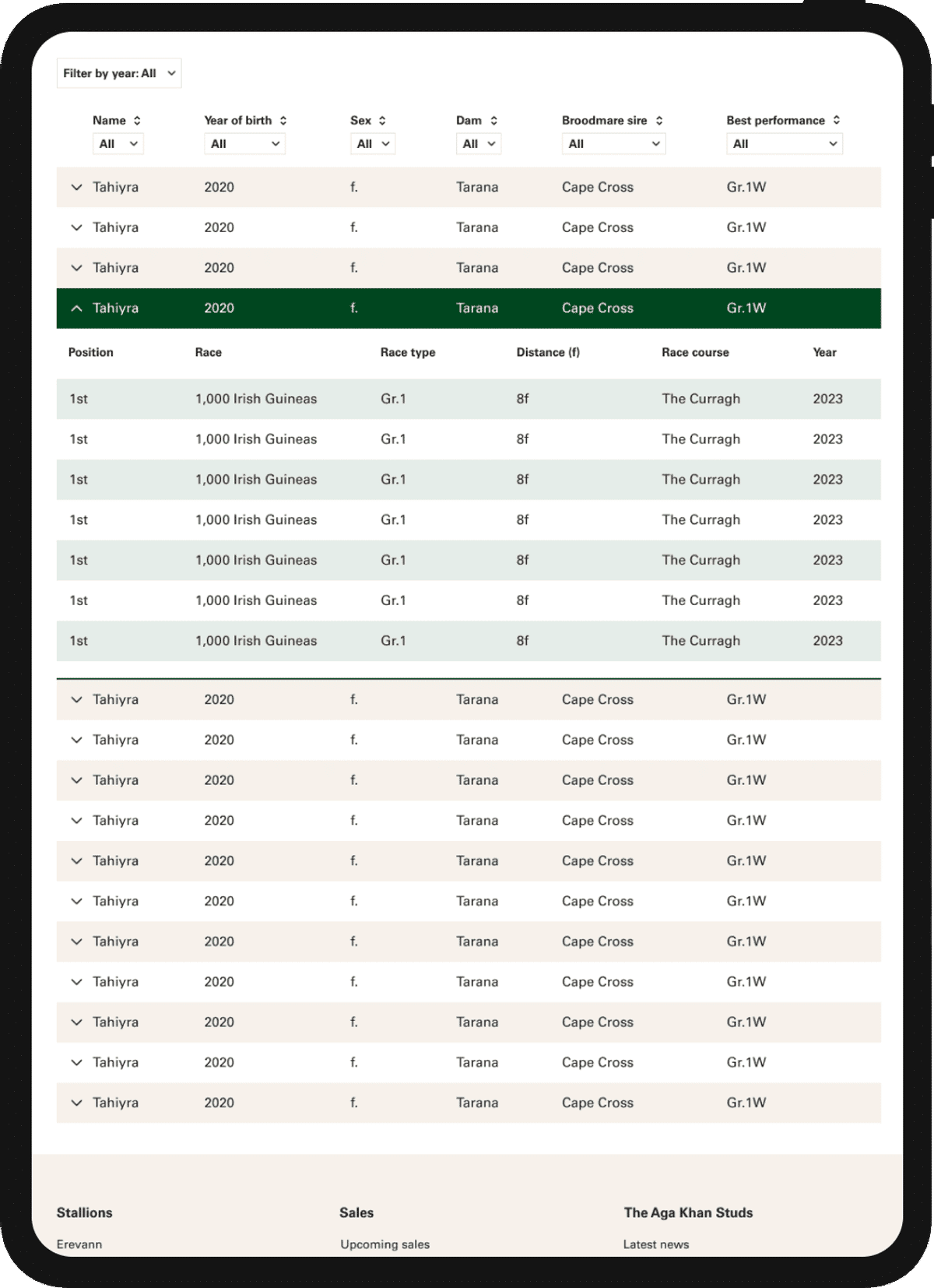Go to Upcoming sales link
This screenshot has height=1288, width=934.
click(384, 1244)
